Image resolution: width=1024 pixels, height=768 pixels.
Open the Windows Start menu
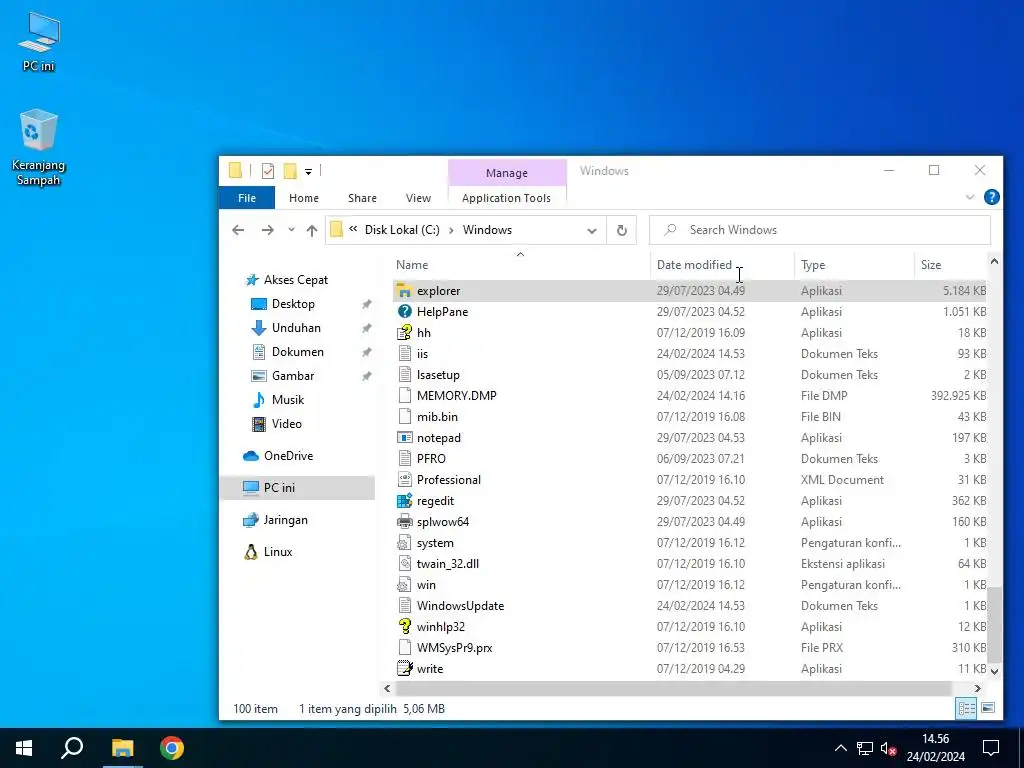(24, 748)
